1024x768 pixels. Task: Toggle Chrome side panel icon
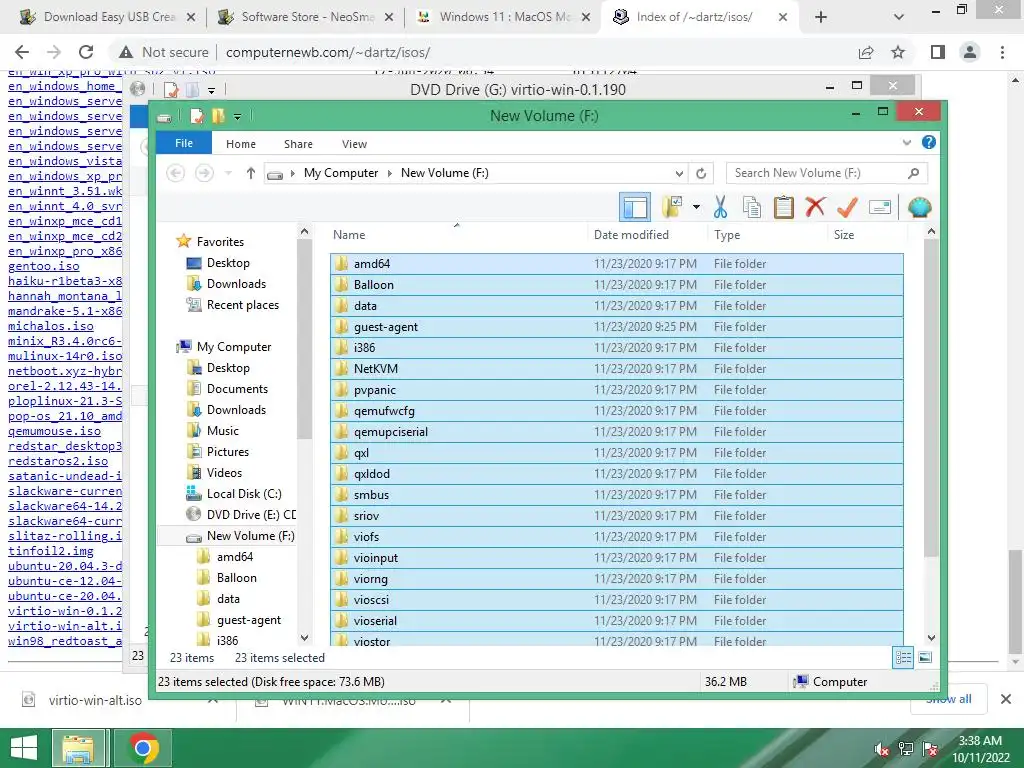point(938,52)
